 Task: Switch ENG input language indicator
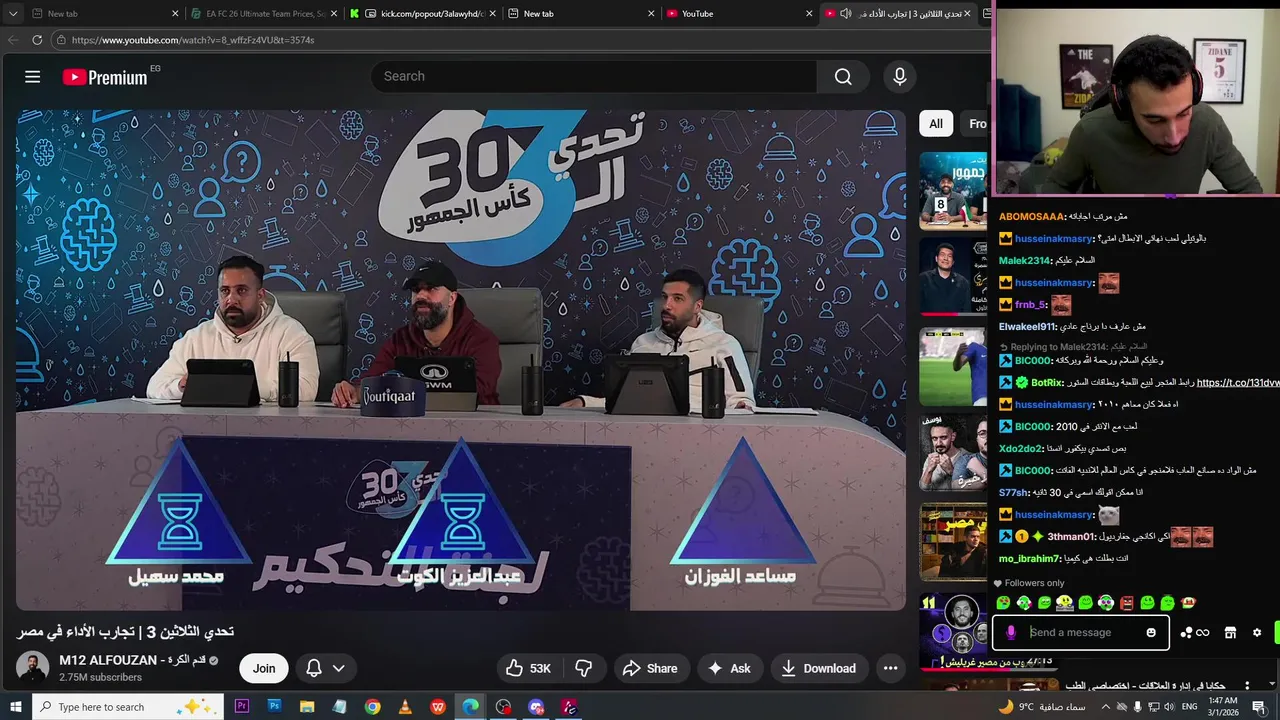pos(1190,707)
